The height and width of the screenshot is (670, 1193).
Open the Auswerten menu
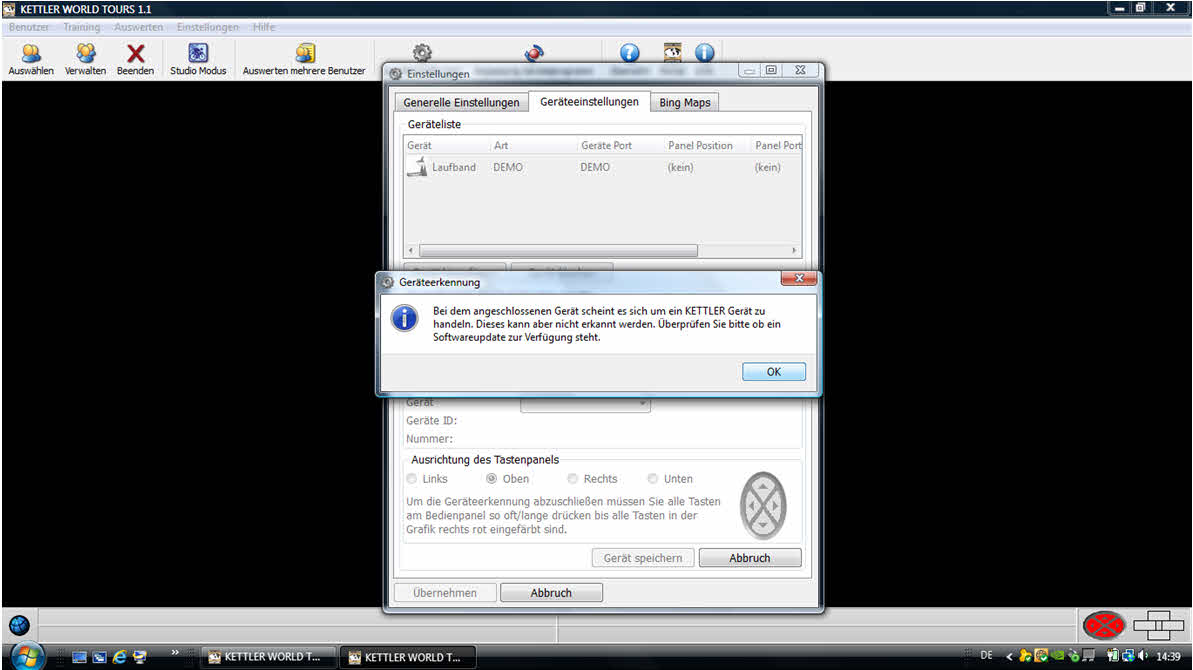click(x=138, y=27)
